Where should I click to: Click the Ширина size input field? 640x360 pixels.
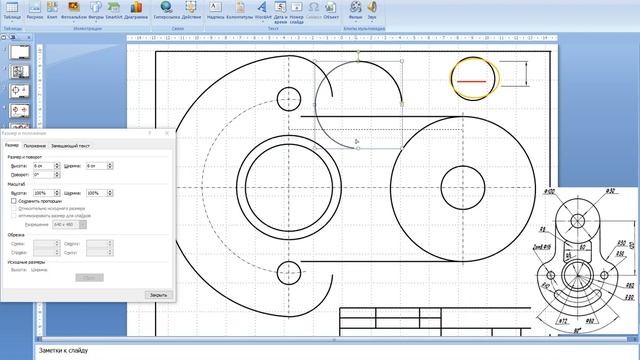coord(96,166)
